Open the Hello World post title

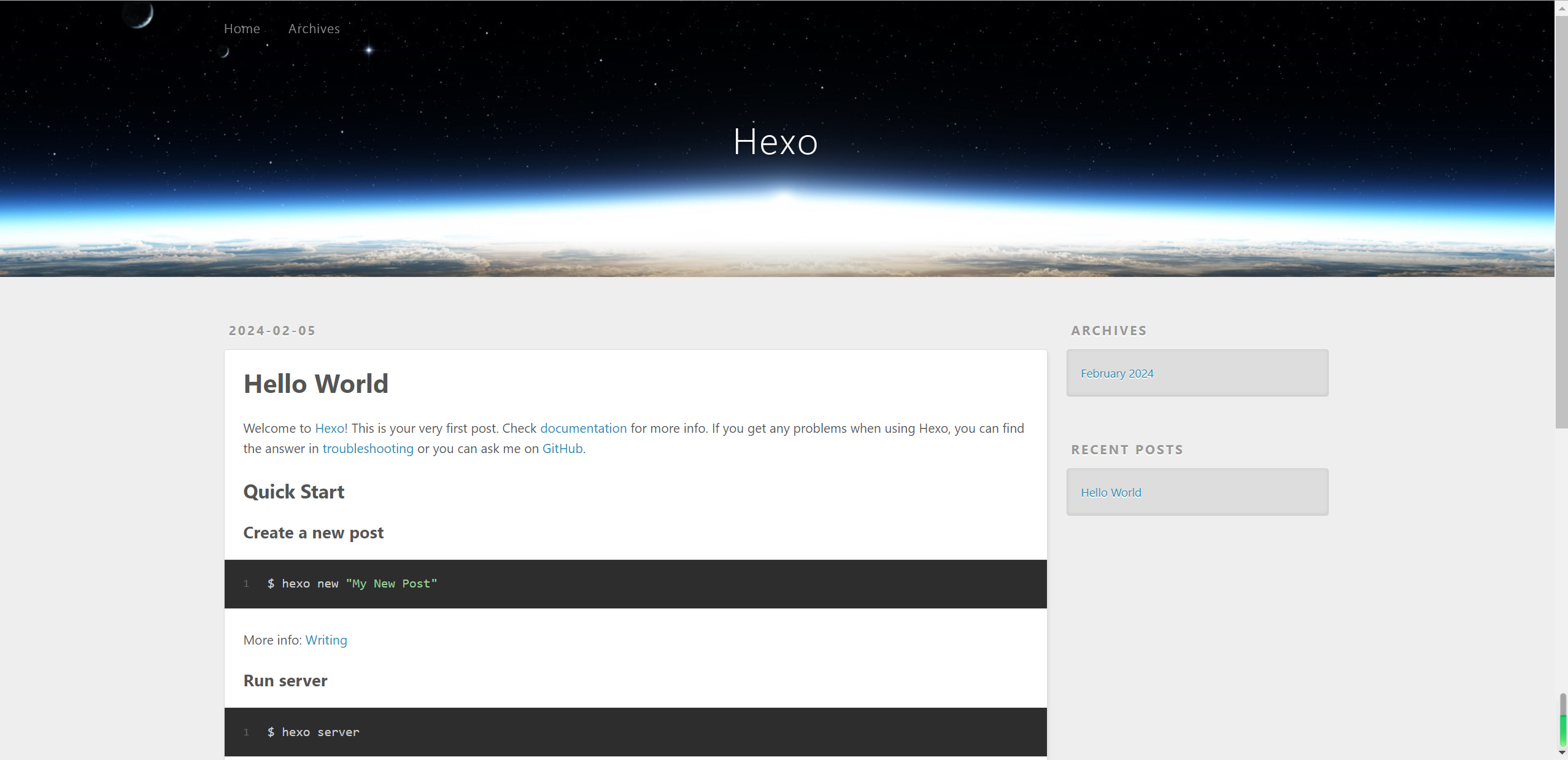(315, 384)
